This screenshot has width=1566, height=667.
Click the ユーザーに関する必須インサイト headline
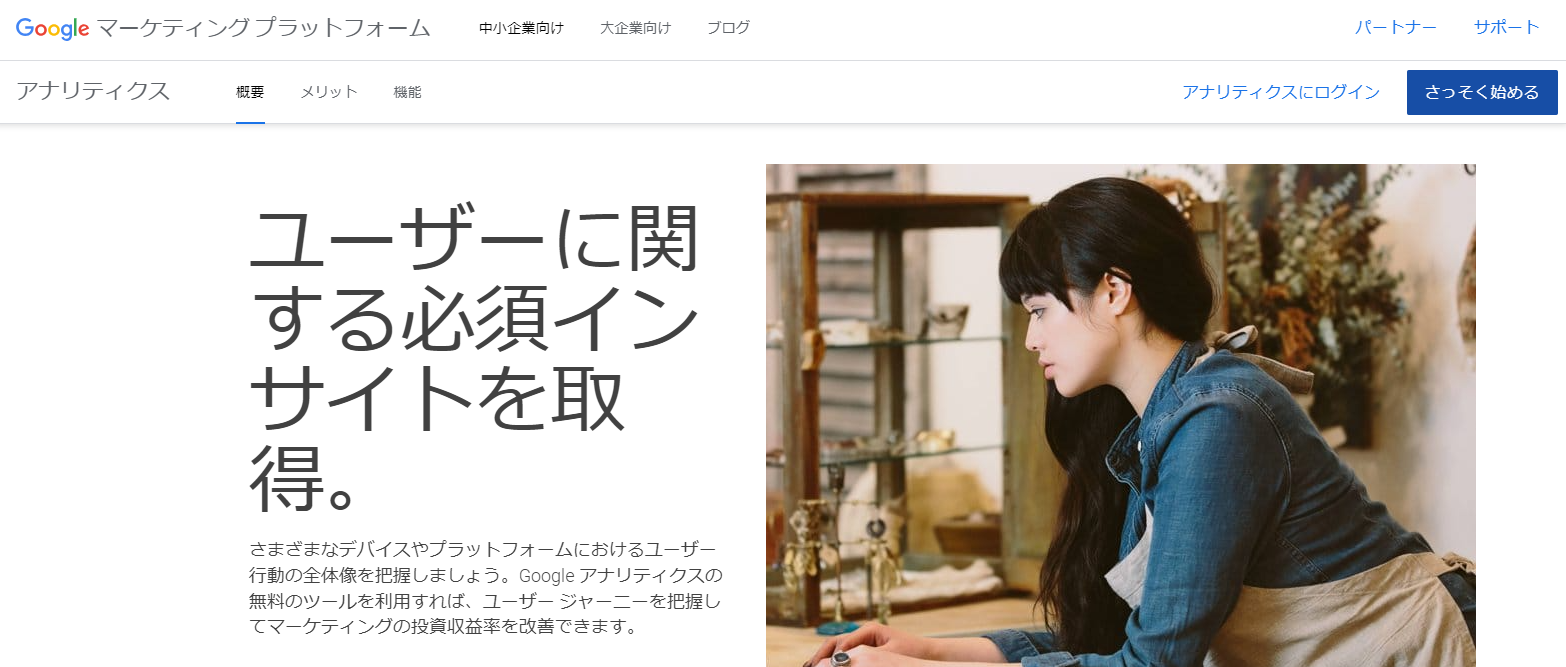click(x=474, y=357)
